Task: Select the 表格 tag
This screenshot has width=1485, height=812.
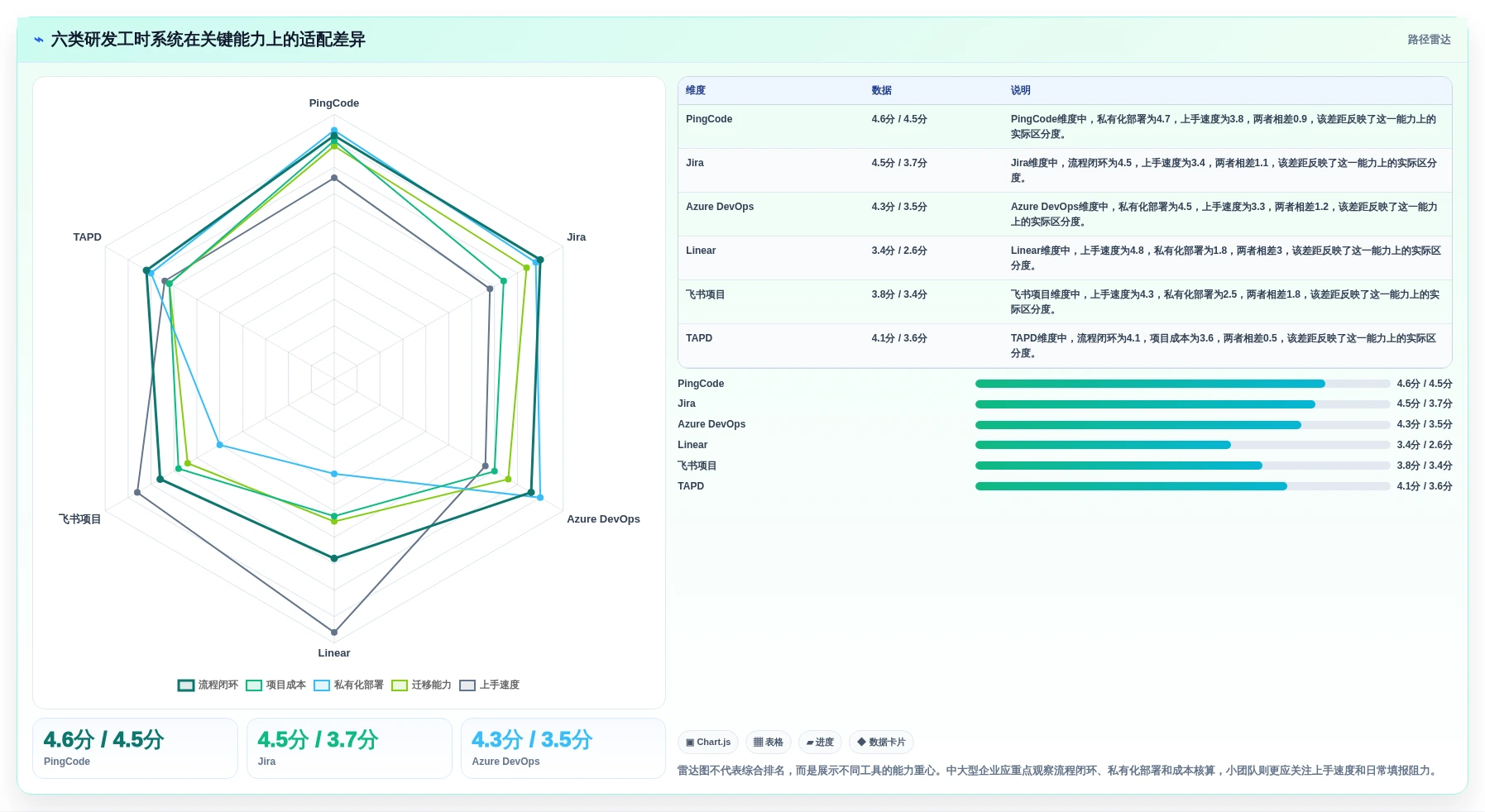Action: pyautogui.click(x=769, y=743)
